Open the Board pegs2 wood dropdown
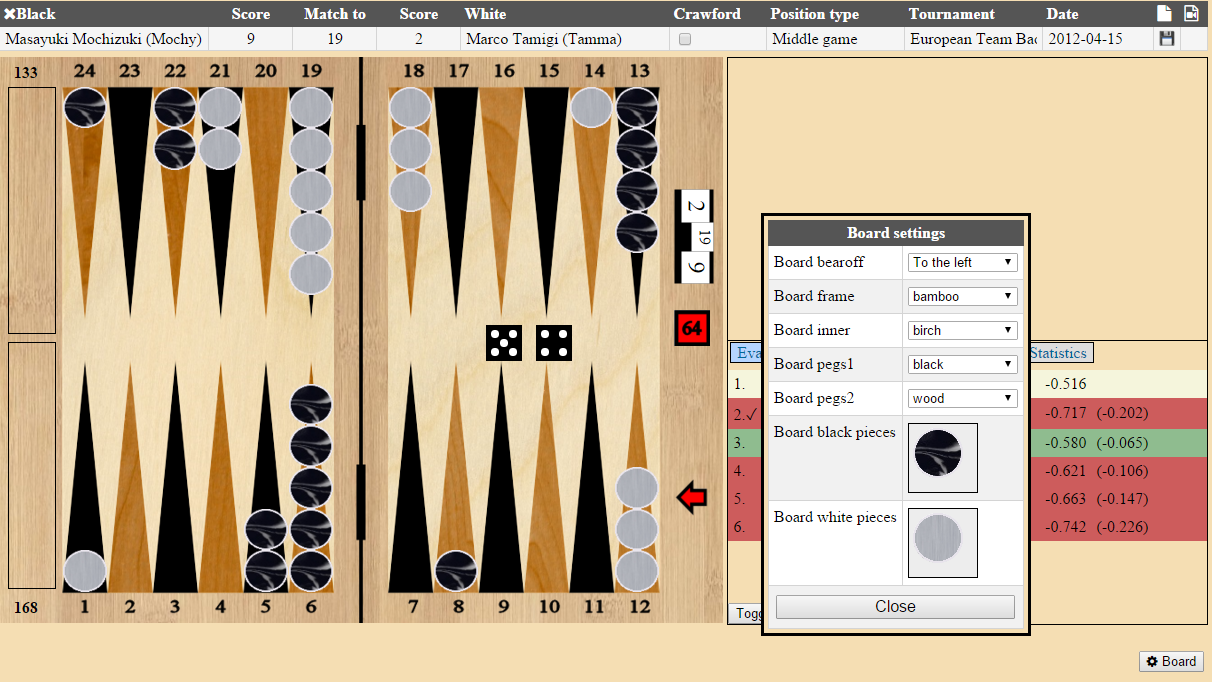The height and width of the screenshot is (682, 1212). (962, 398)
